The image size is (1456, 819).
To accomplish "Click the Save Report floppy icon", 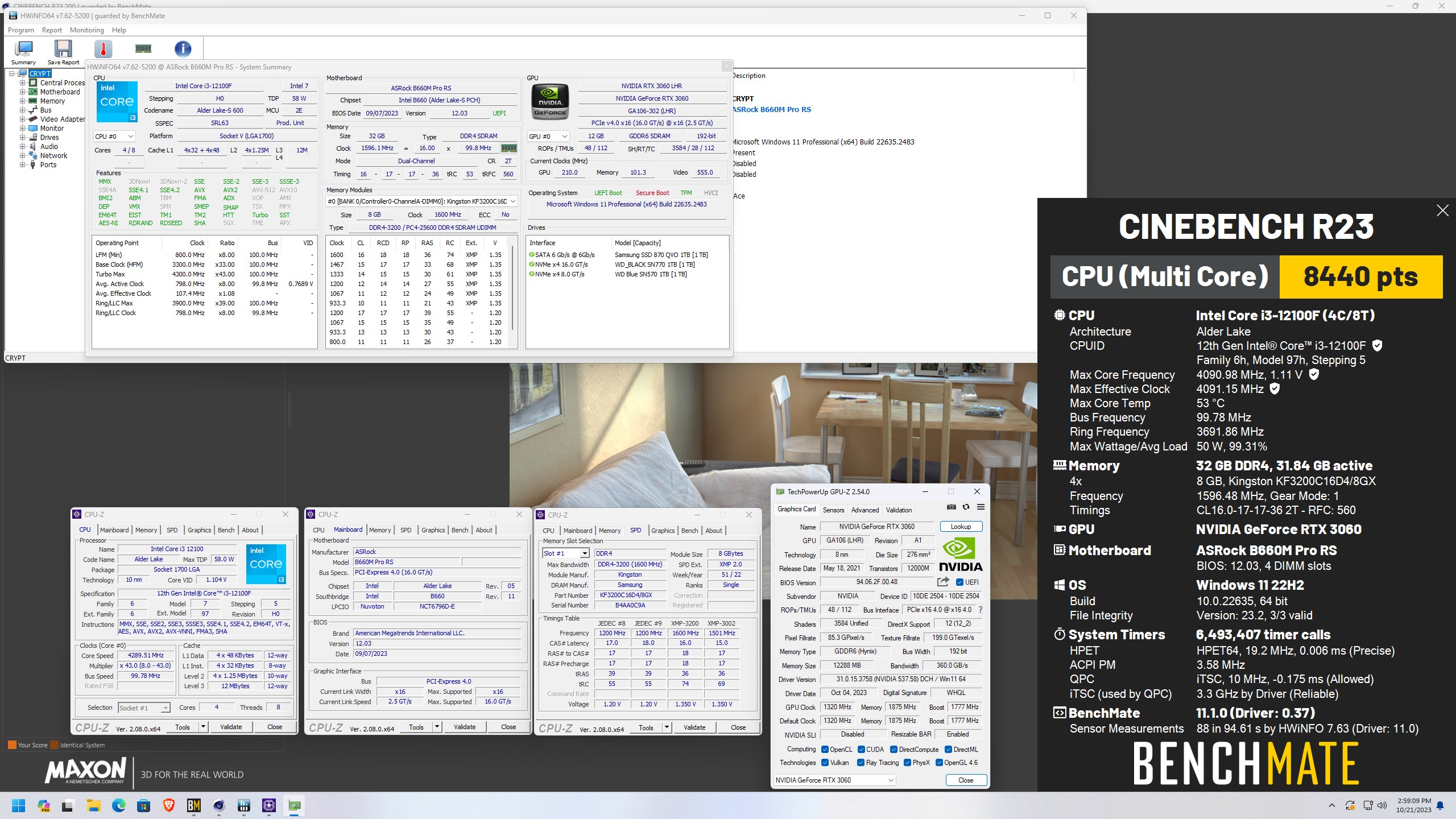I will point(63,52).
